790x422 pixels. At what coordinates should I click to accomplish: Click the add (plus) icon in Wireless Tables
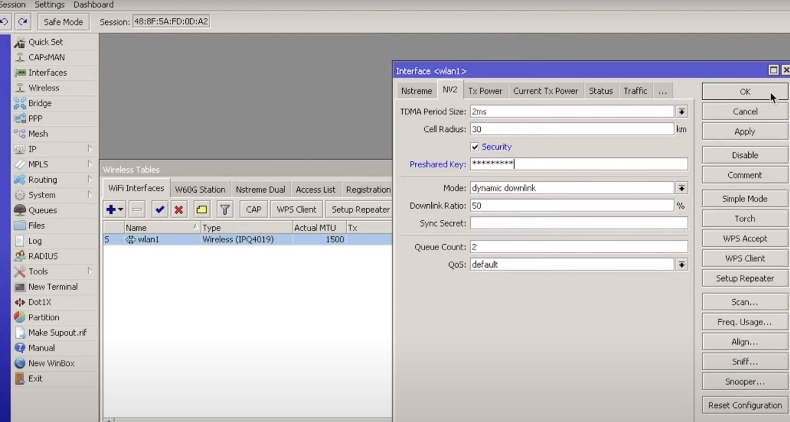pos(112,209)
